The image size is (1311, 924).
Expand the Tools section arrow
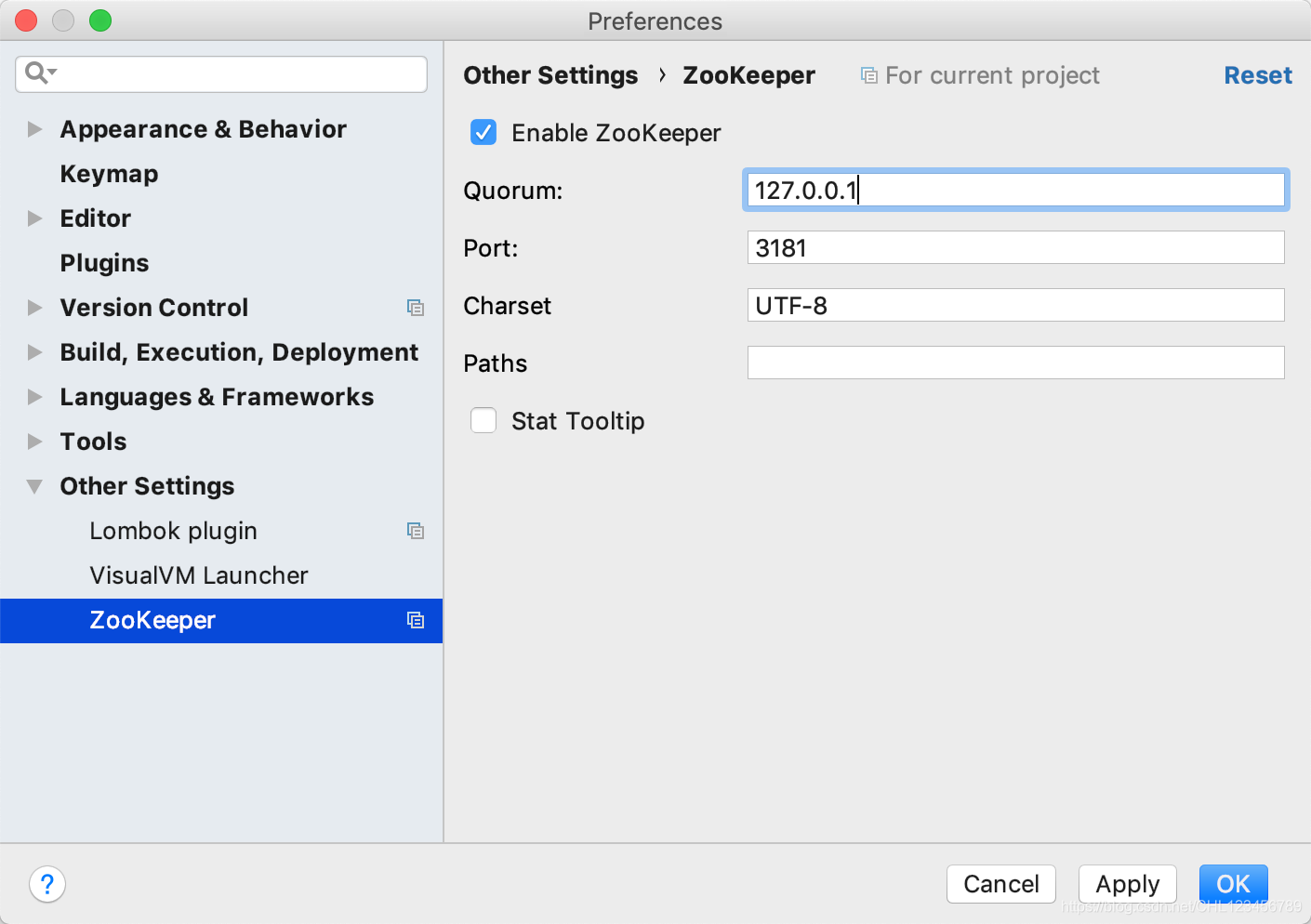(x=35, y=442)
